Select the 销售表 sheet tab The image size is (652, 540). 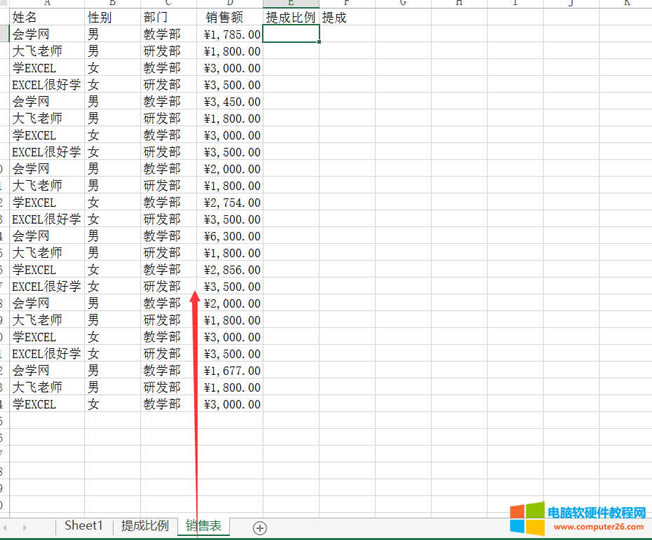point(204,526)
